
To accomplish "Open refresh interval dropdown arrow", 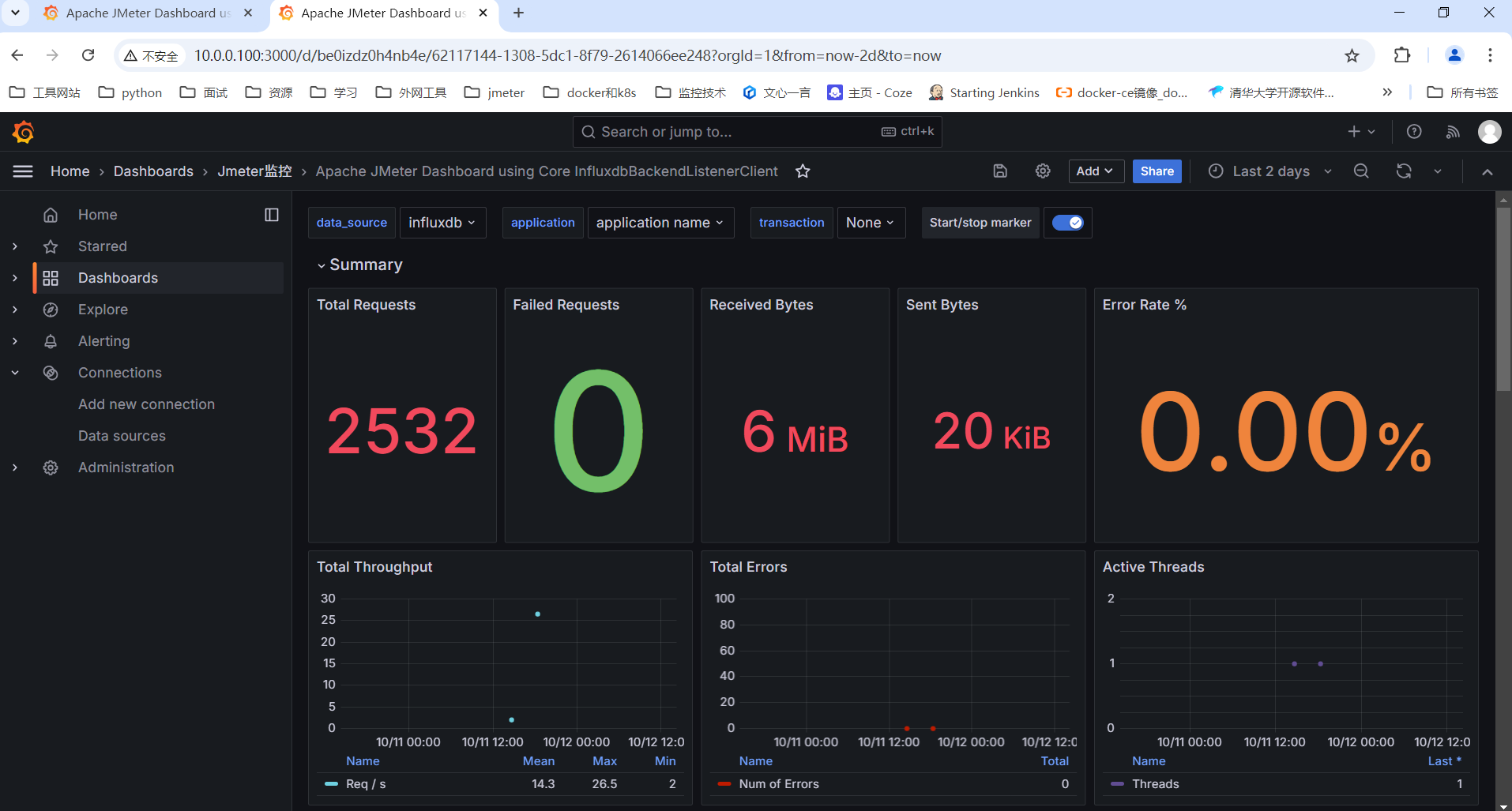I will click(x=1438, y=171).
